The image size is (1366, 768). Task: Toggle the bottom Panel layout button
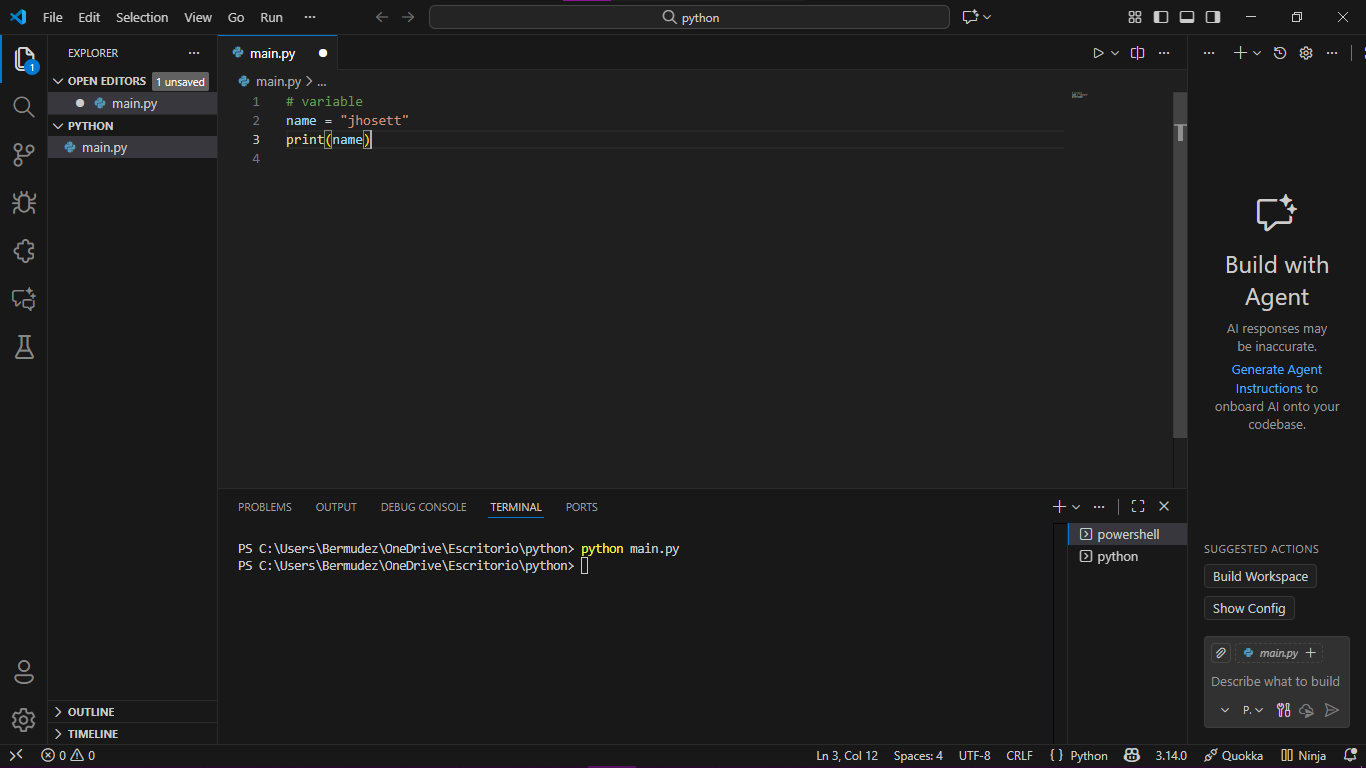(x=1187, y=17)
